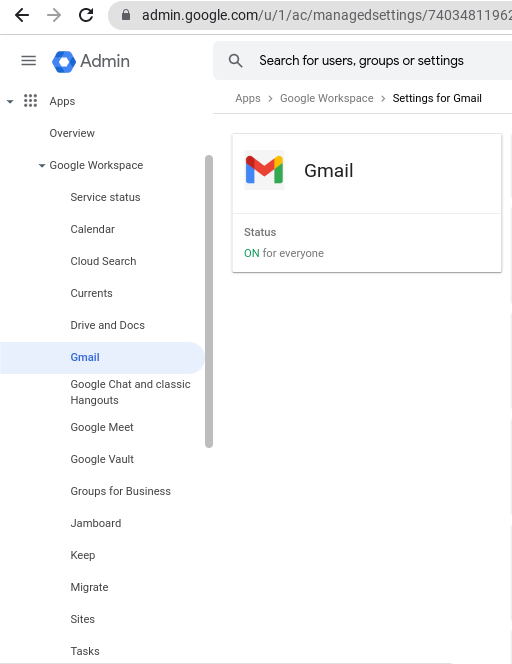The width and height of the screenshot is (512, 664).
Task: Collapse the Google Workspace tree arrow
Action: click(x=42, y=166)
